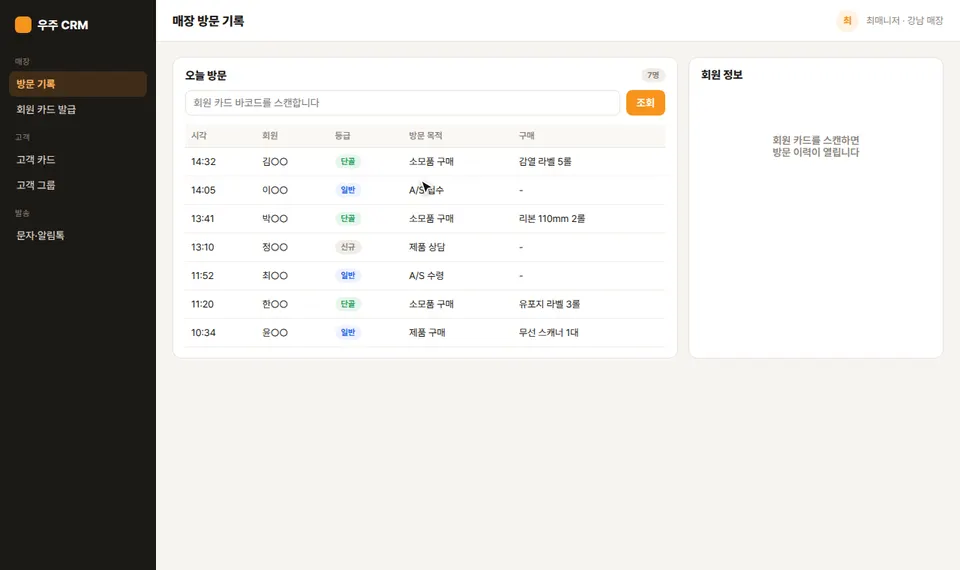Select the 14:05 time cell
Screen dimensions: 960x570
[x=203, y=190]
